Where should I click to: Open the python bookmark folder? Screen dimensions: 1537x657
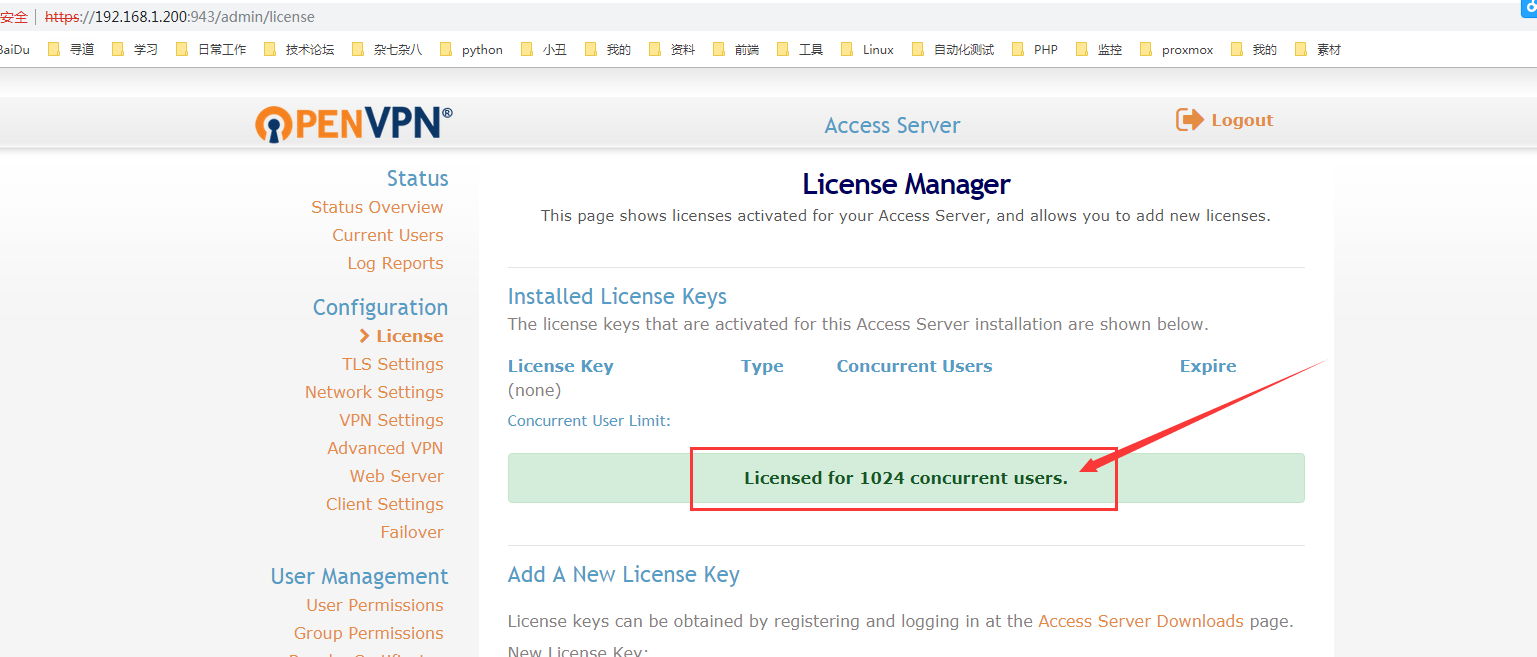tap(471, 49)
